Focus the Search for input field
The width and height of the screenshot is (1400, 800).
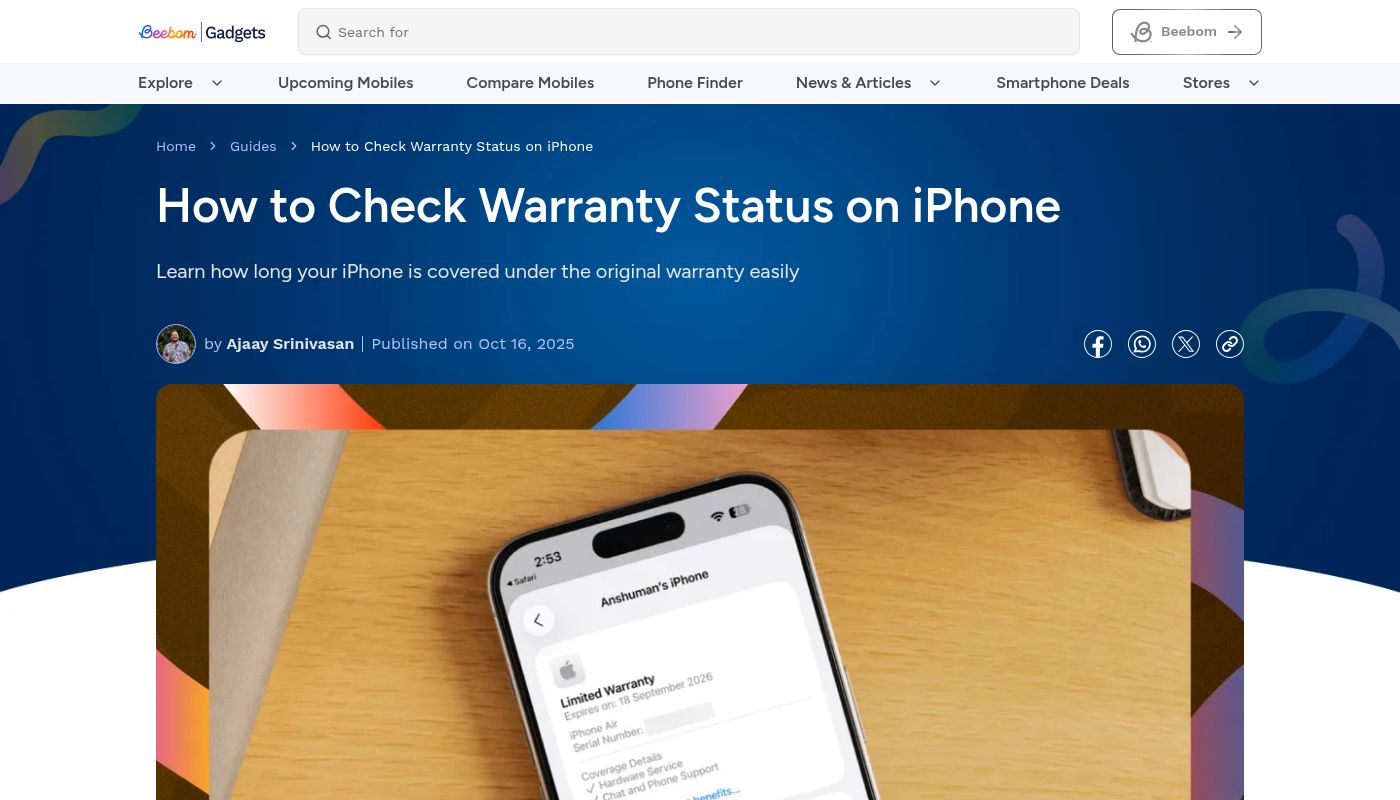point(689,32)
